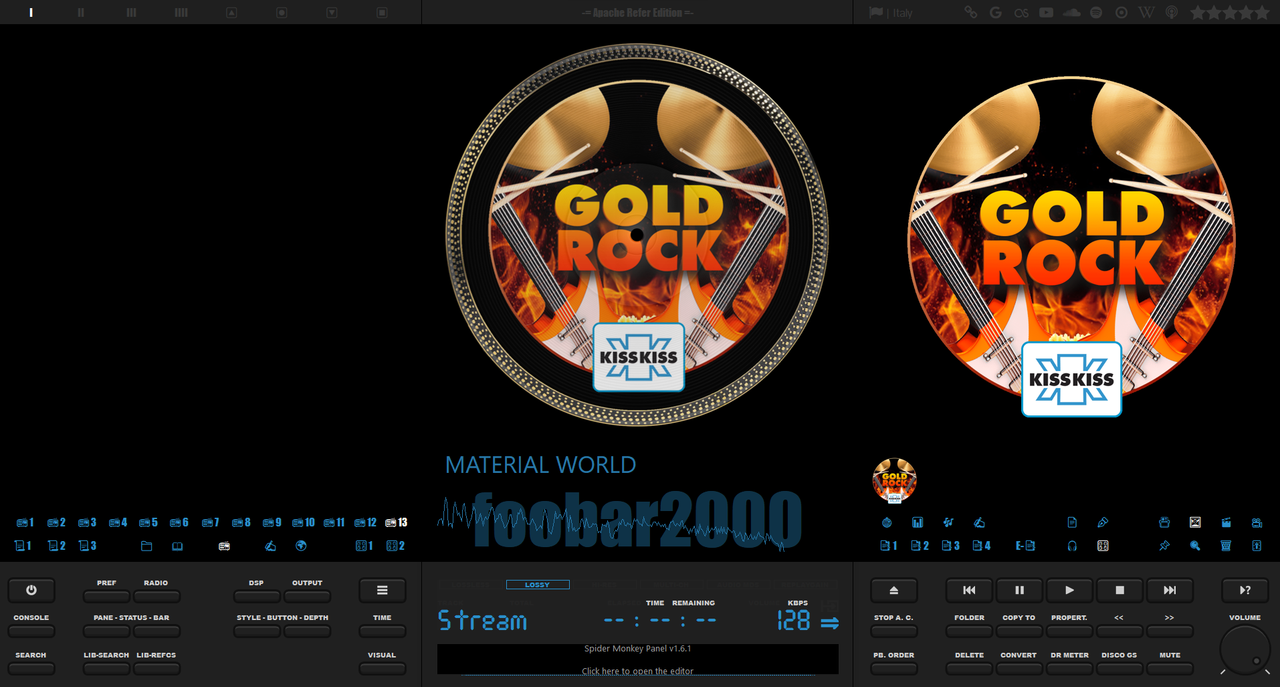This screenshot has width=1280, height=687.
Task: Switch to playlist icon number 12
Action: 366,522
